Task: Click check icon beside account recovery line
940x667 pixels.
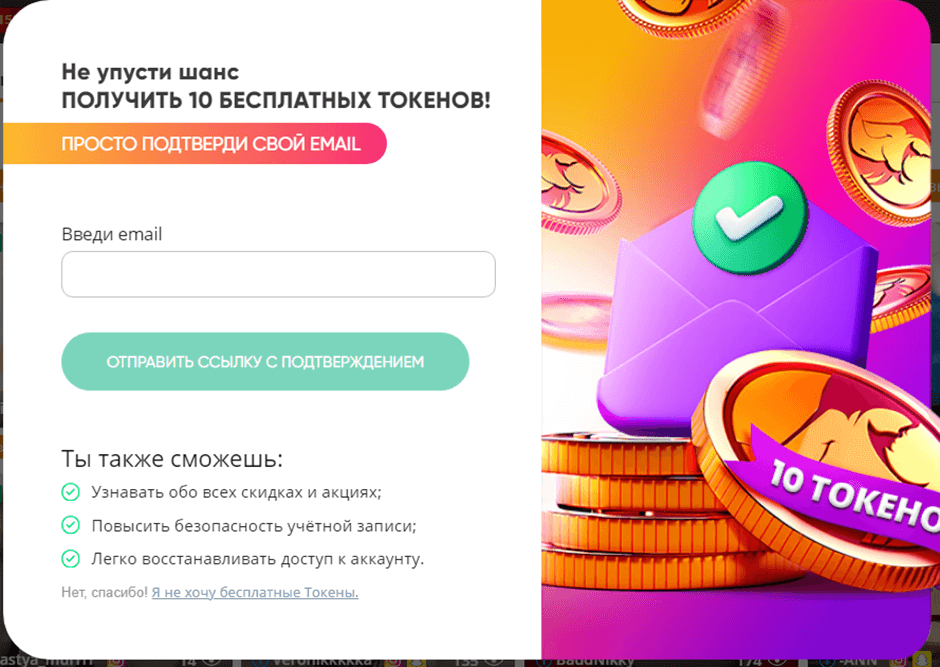Action: point(70,558)
